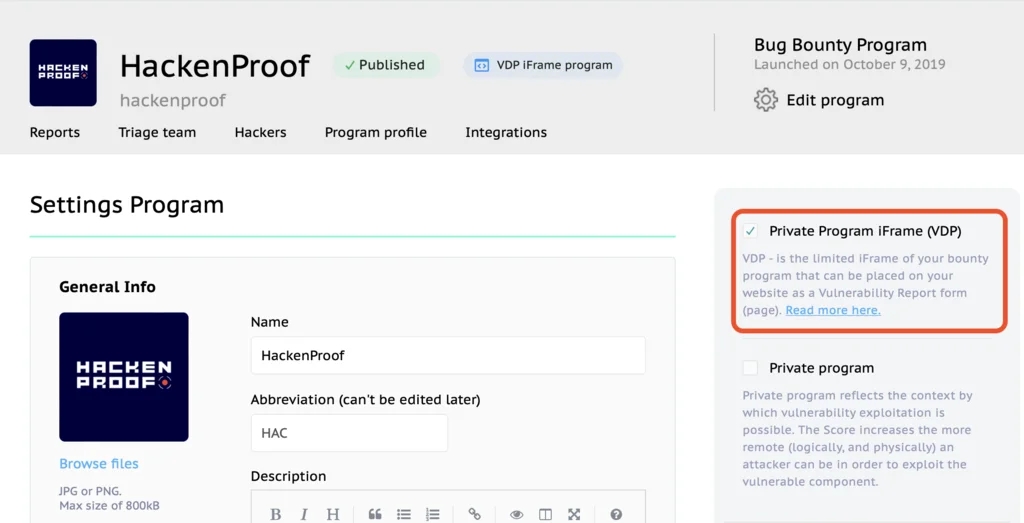The width and height of the screenshot is (1024, 523).
Task: Open markdown help question icon
Action: point(616,515)
